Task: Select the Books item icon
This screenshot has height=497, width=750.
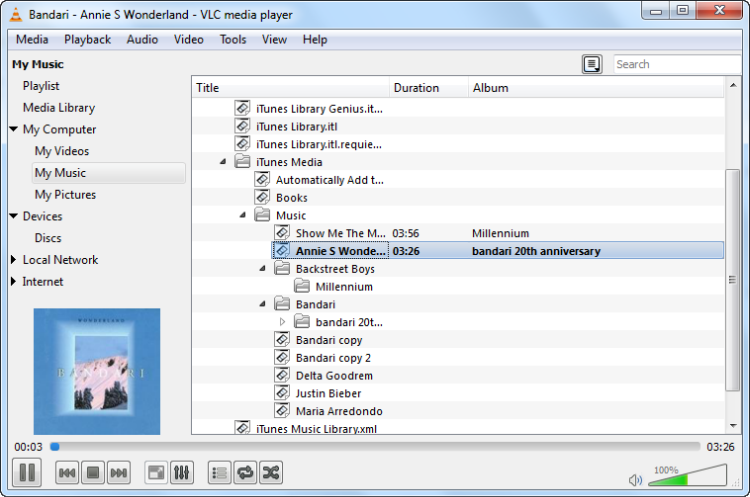Action: [x=262, y=197]
